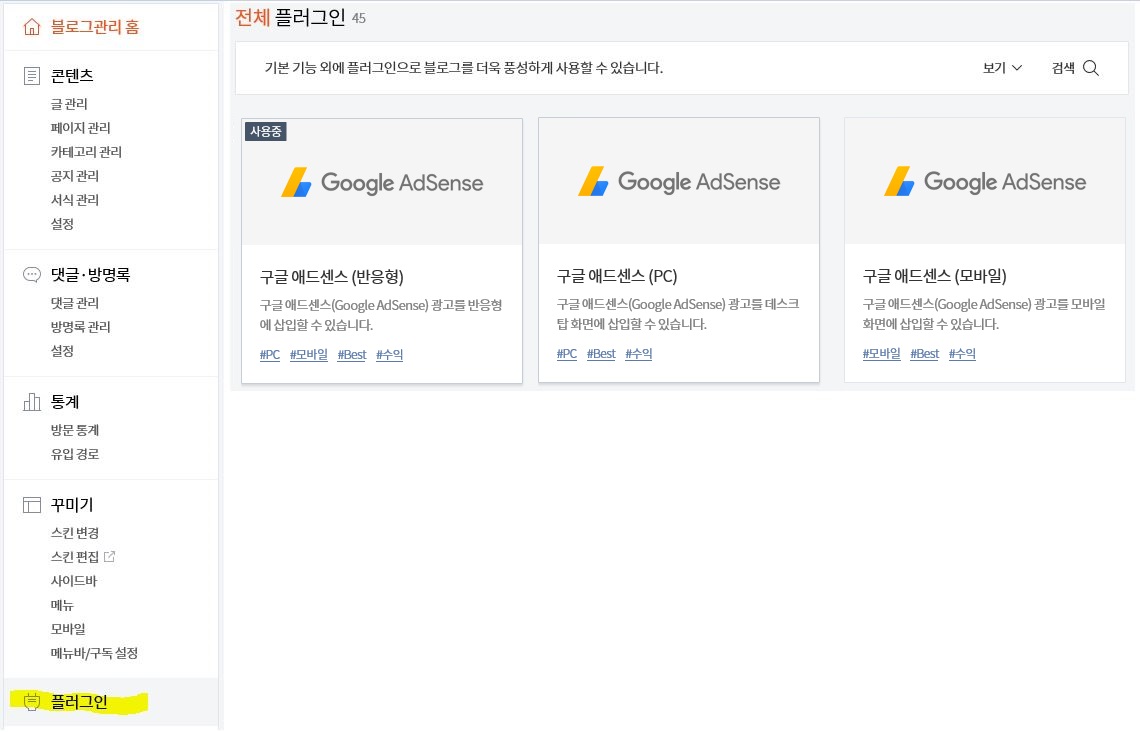Click #수익 tag on 모바일 card
The image size is (1140, 732).
tap(963, 354)
